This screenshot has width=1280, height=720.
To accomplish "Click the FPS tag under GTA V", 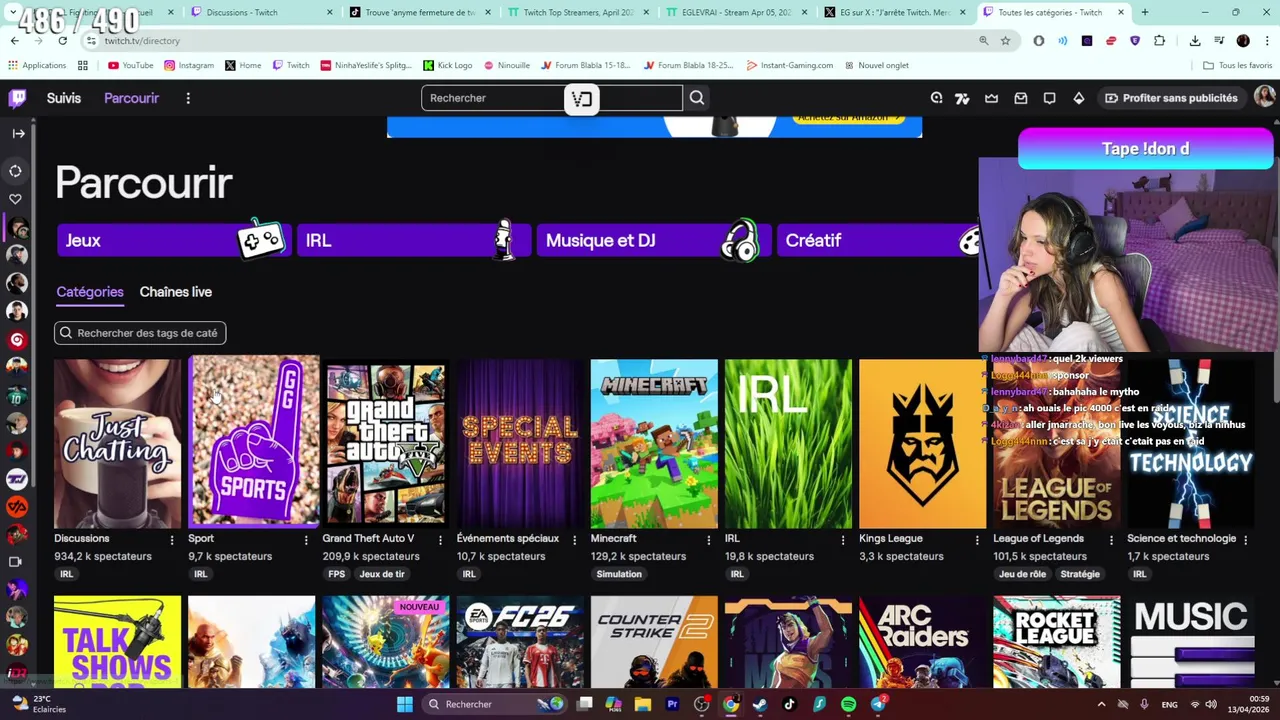I will point(336,574).
